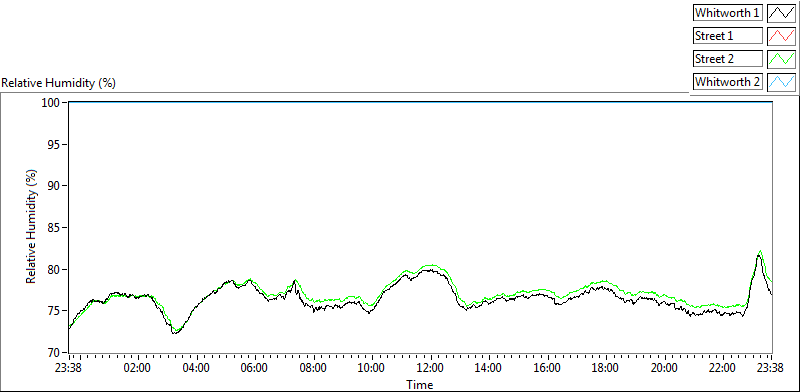Select the Street 1 legend label
Viewport: 800px width, 392px height.
728,36
